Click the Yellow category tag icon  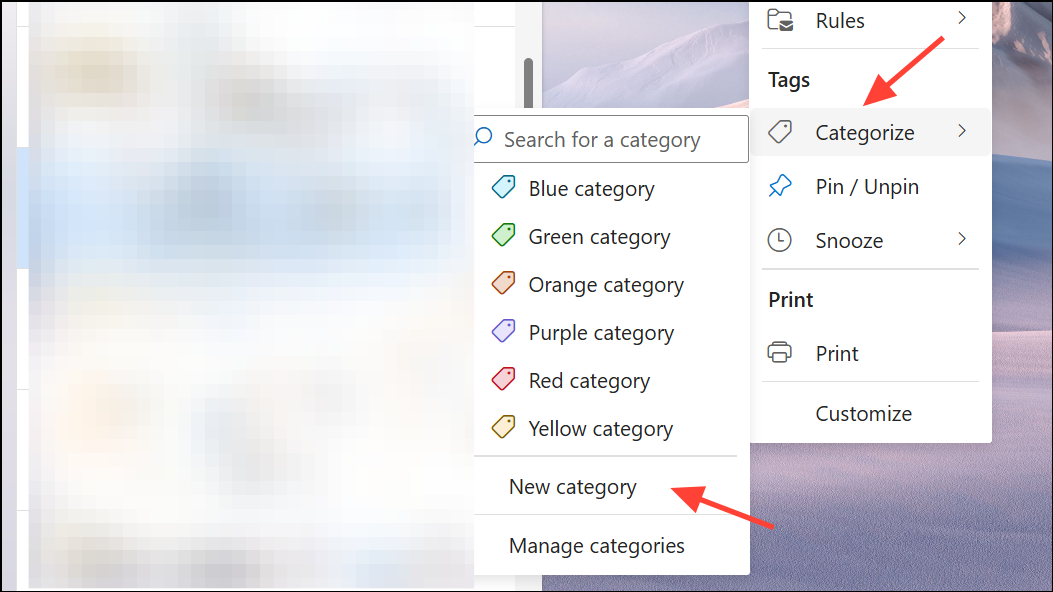tap(503, 427)
